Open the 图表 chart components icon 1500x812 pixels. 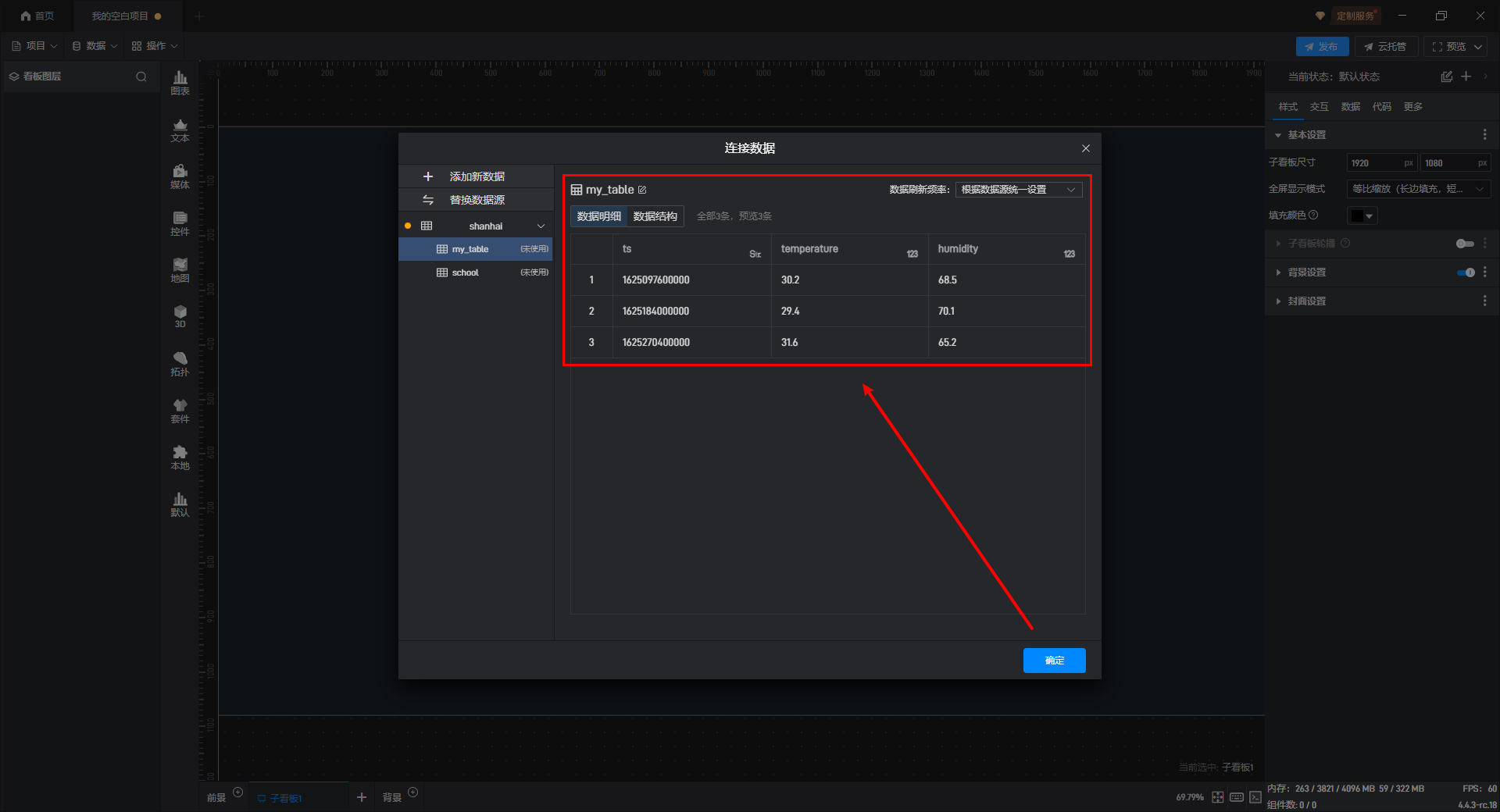click(180, 83)
